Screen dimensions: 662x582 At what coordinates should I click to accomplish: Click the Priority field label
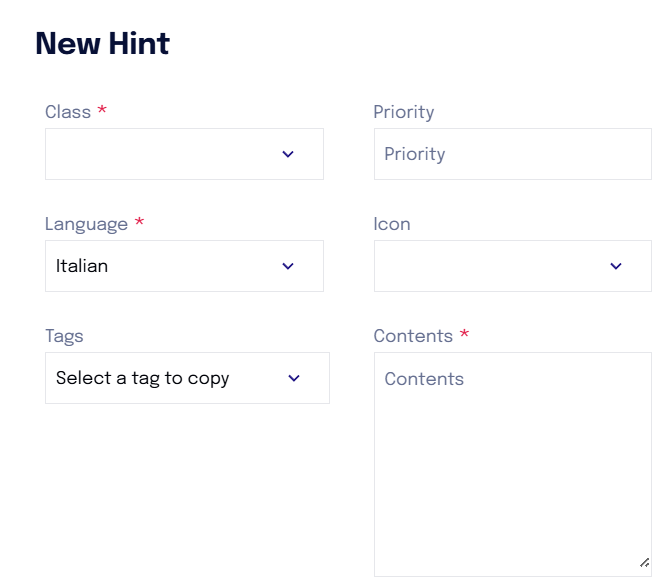[404, 112]
